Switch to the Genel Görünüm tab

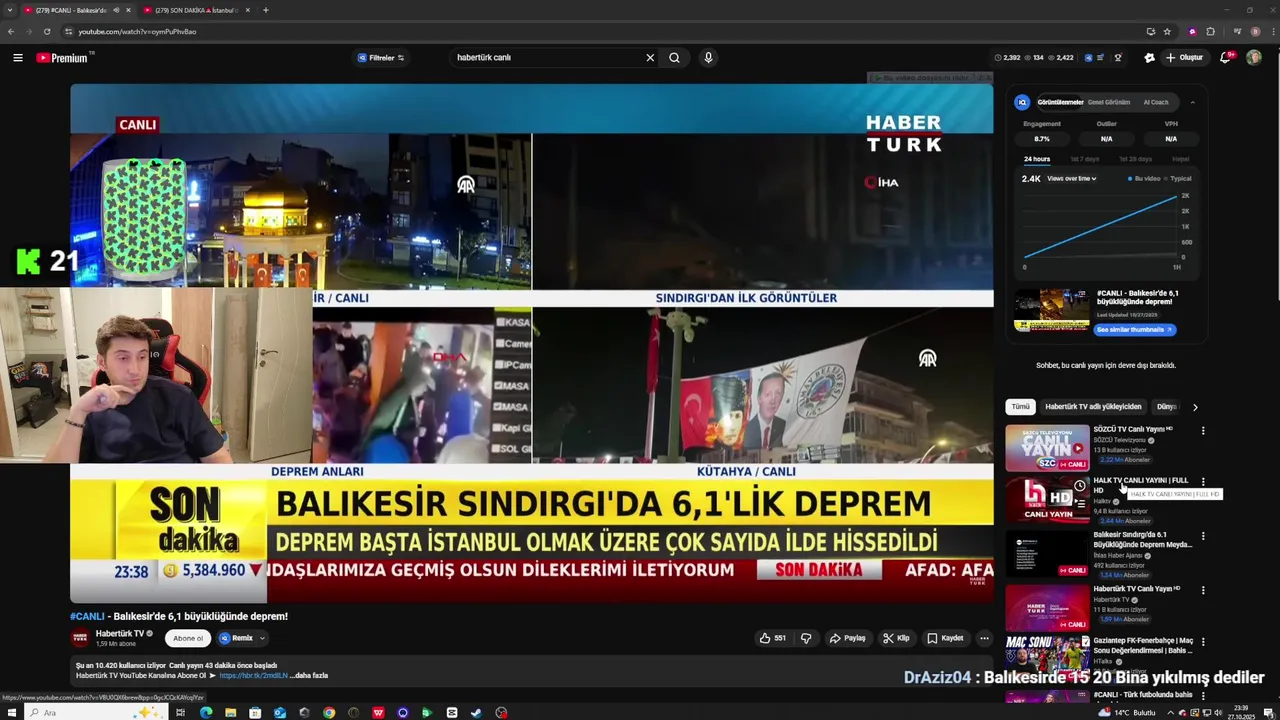pyautogui.click(x=1109, y=102)
